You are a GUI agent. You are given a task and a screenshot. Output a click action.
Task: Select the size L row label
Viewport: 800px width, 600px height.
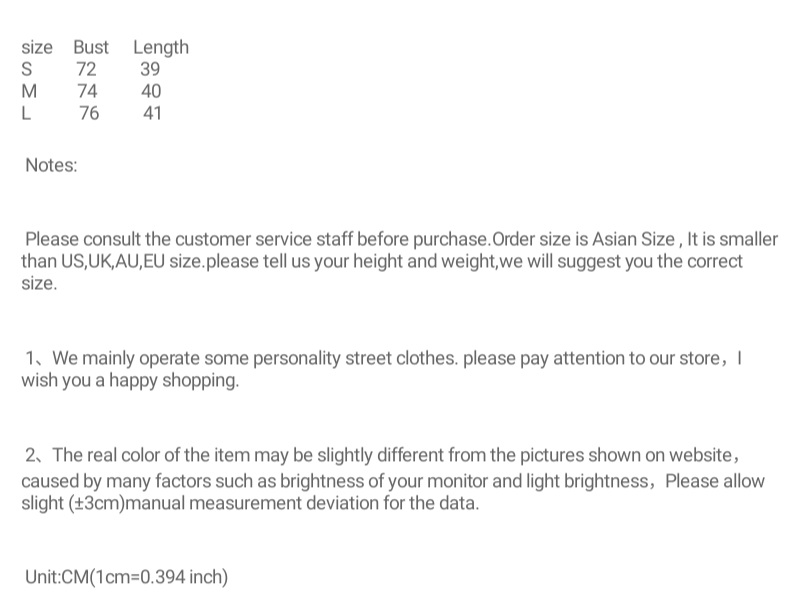pyautogui.click(x=26, y=113)
